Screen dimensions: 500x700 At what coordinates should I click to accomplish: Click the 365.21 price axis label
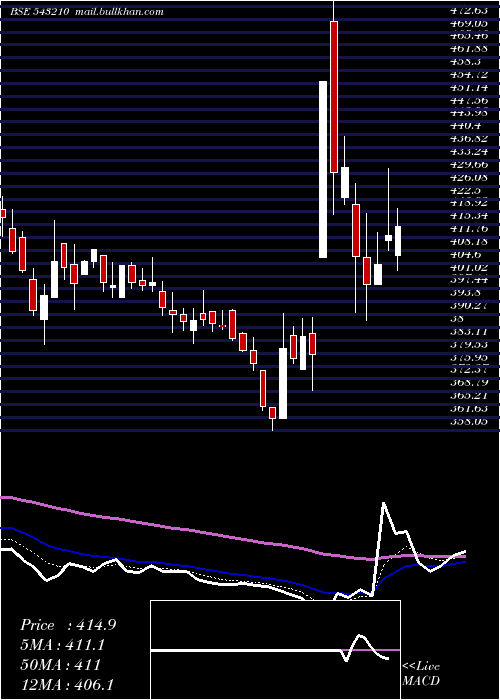pyautogui.click(x=468, y=396)
